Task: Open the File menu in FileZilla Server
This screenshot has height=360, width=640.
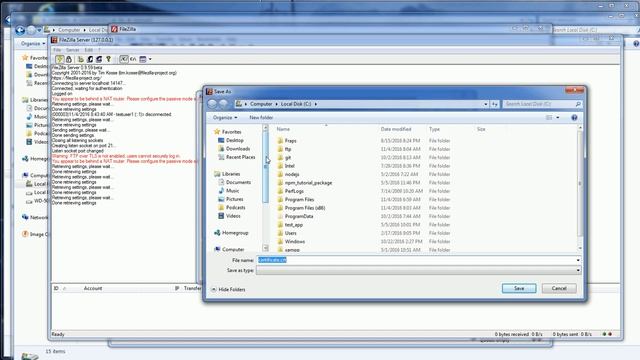Action: coord(57,50)
